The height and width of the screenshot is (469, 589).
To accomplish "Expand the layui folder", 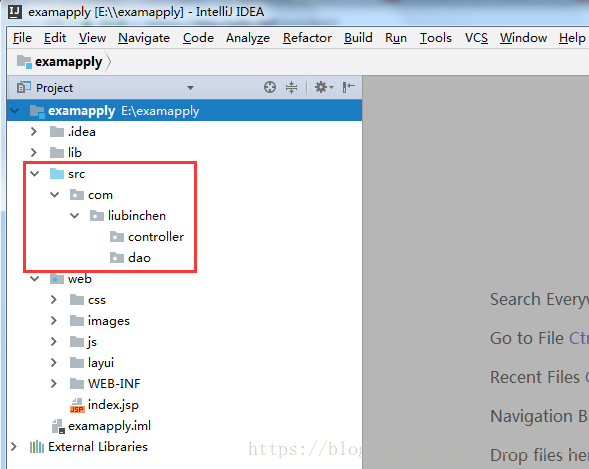I will 54,363.
